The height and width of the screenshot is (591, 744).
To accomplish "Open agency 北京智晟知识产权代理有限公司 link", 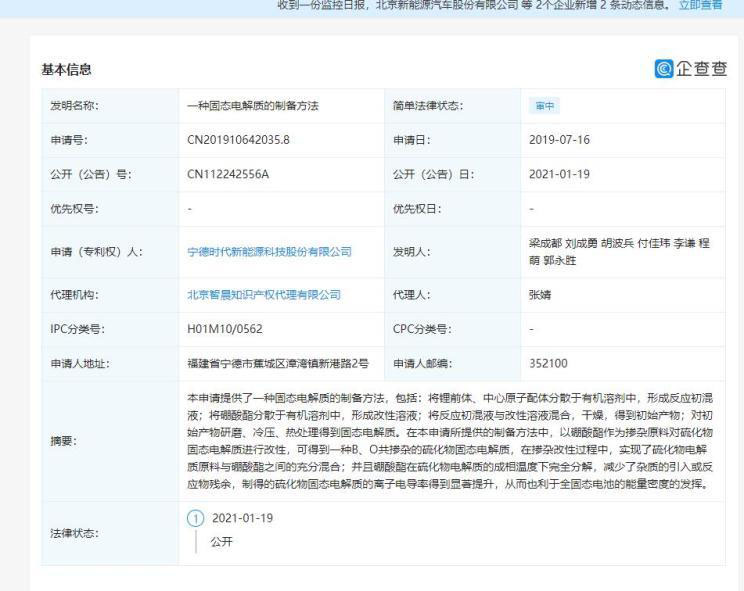I will coord(264,295).
